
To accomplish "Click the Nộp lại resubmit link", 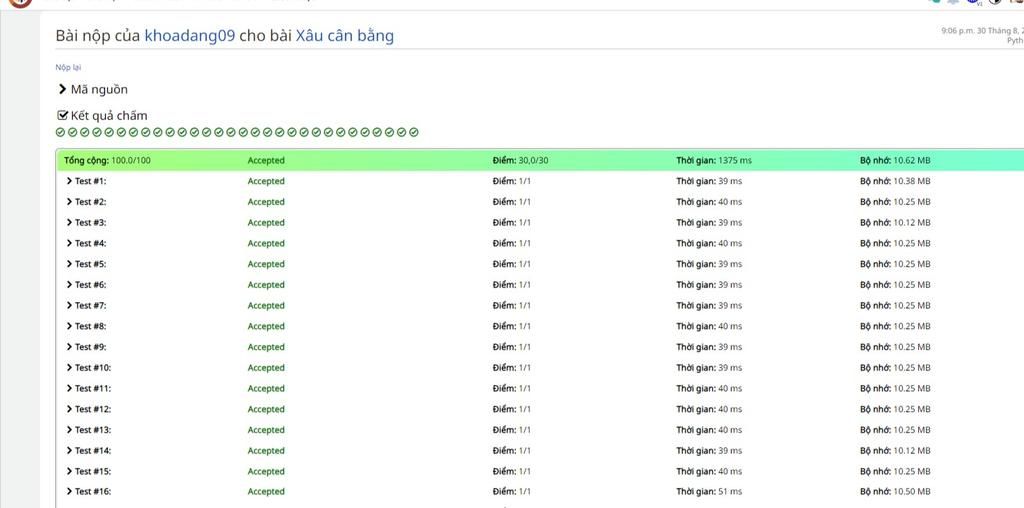I will [x=68, y=67].
